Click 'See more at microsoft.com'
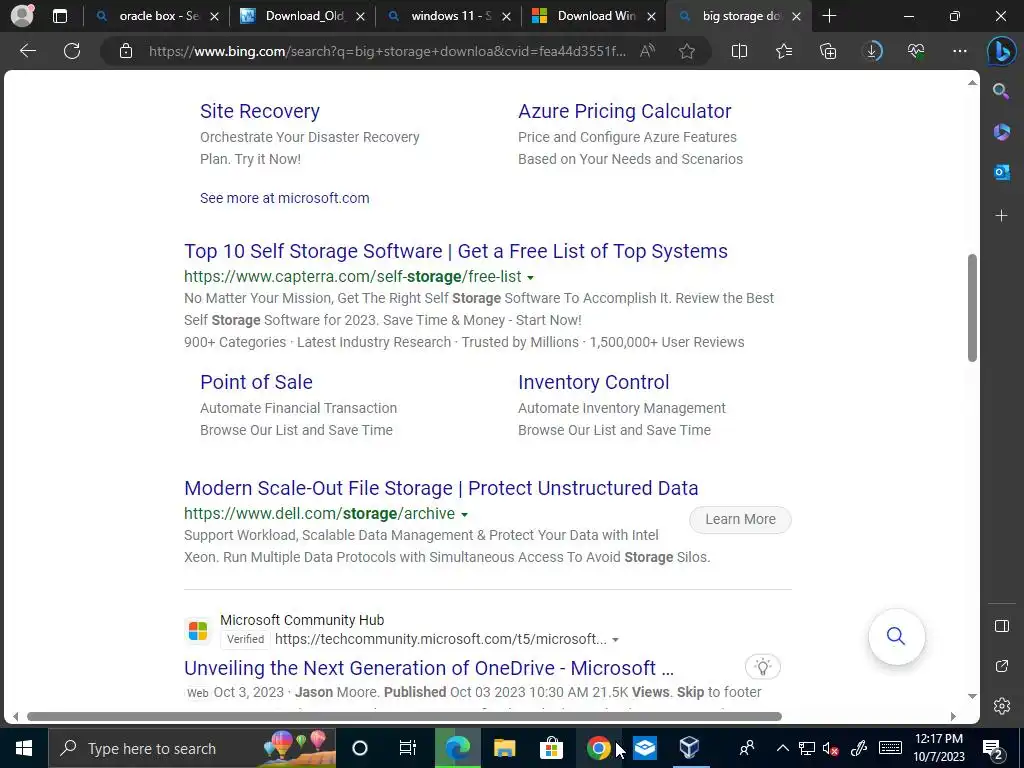Image resolution: width=1024 pixels, height=768 pixels. 285,198
